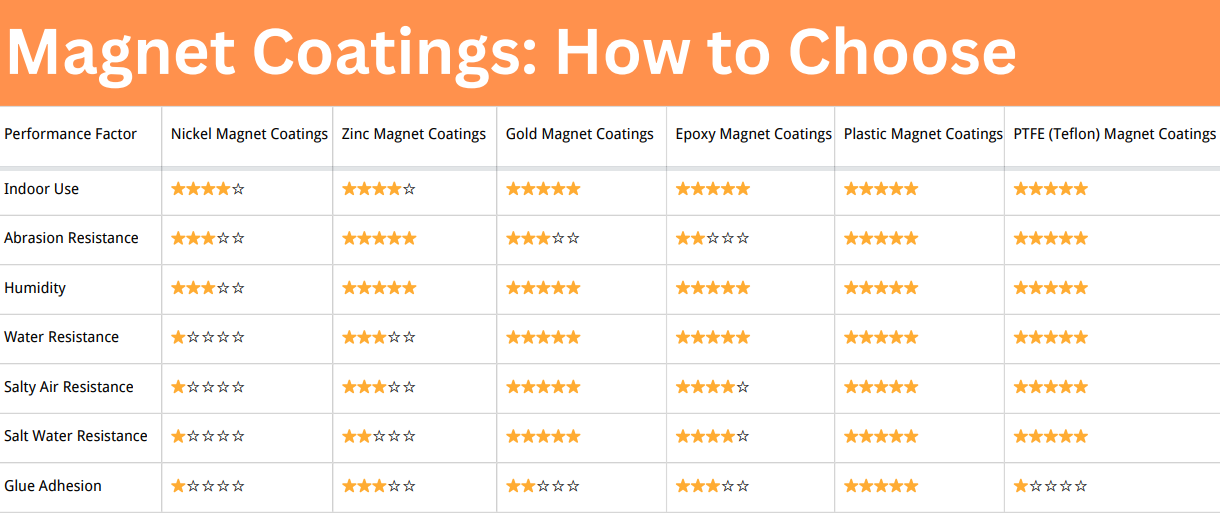1220x514 pixels.
Task: Select the Nickel Magnet Coatings column header
Action: [249, 134]
